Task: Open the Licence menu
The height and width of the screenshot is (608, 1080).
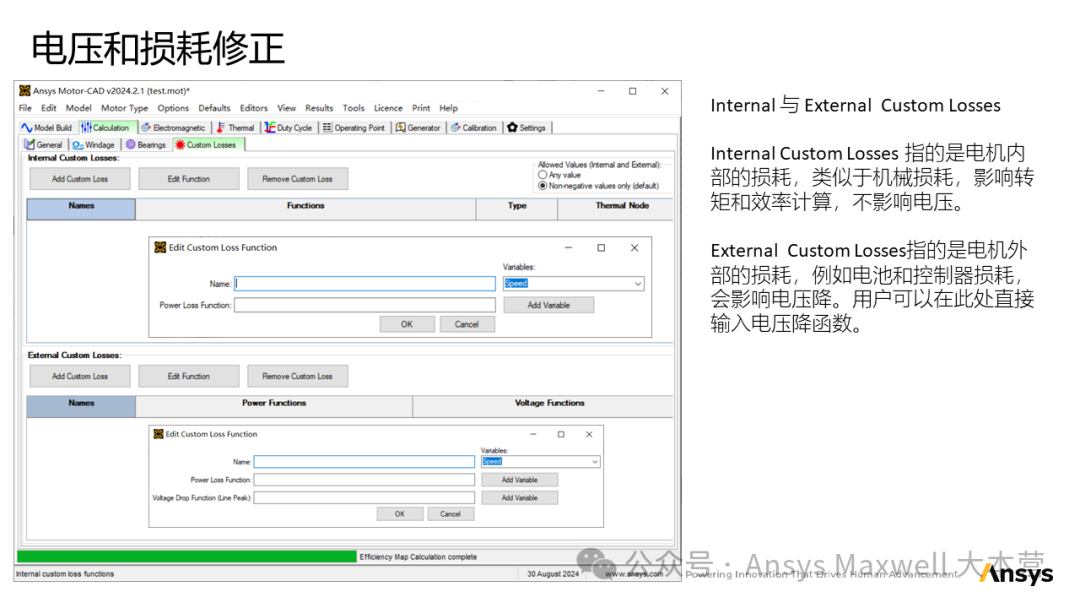Action: point(388,108)
